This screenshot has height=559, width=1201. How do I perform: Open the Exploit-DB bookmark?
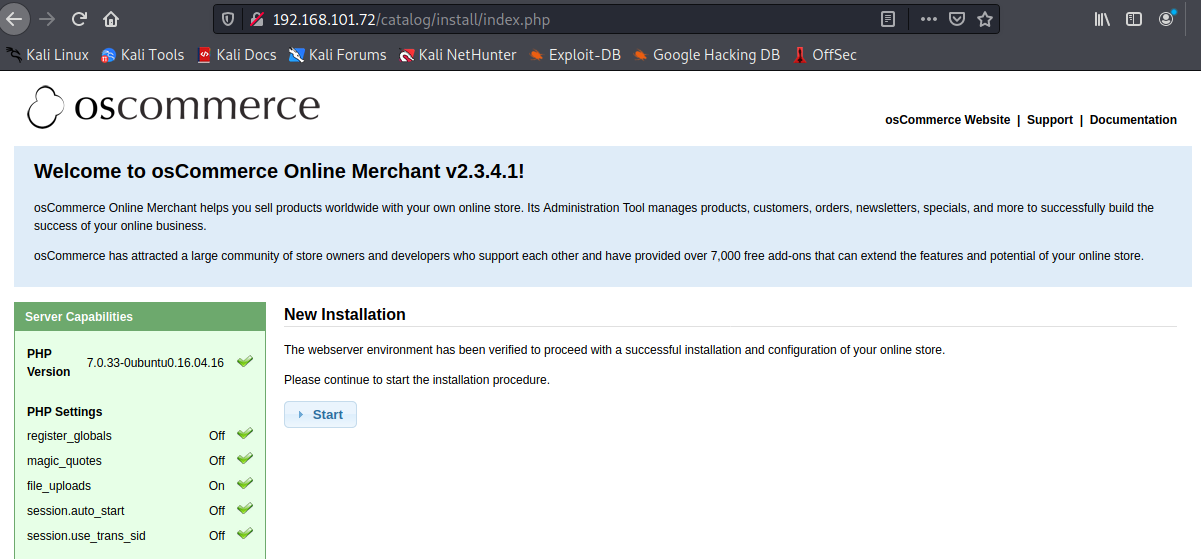click(x=575, y=55)
